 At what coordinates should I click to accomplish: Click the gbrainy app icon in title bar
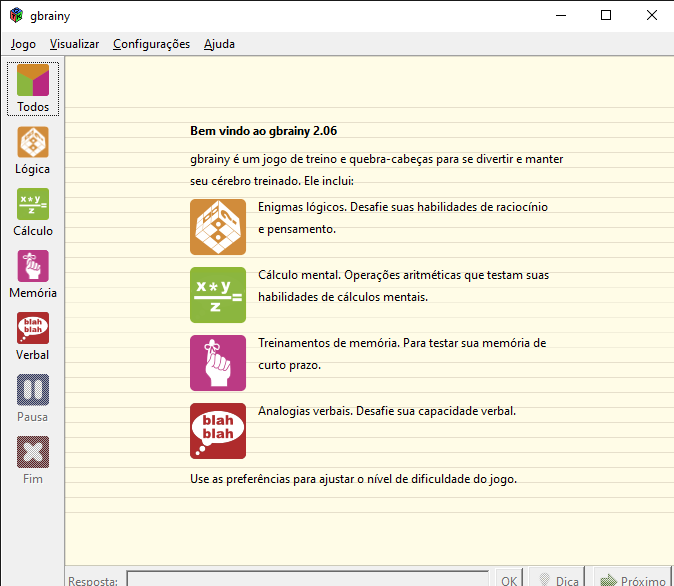(17, 16)
